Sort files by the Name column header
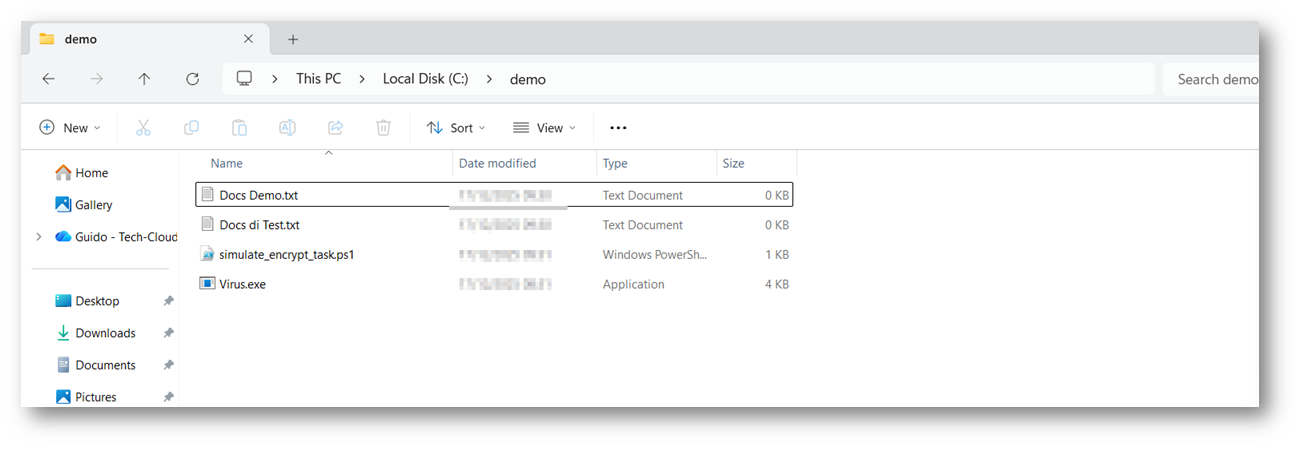 [227, 163]
